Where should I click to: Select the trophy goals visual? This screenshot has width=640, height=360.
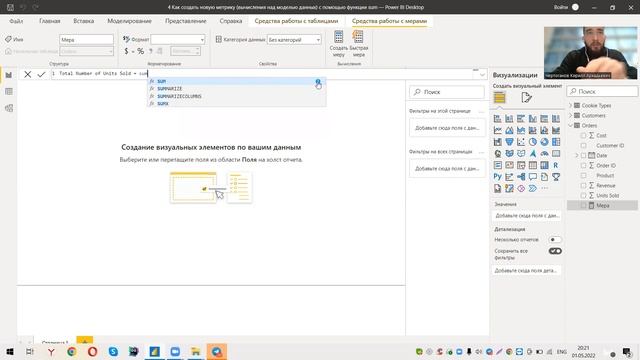click(x=556, y=177)
